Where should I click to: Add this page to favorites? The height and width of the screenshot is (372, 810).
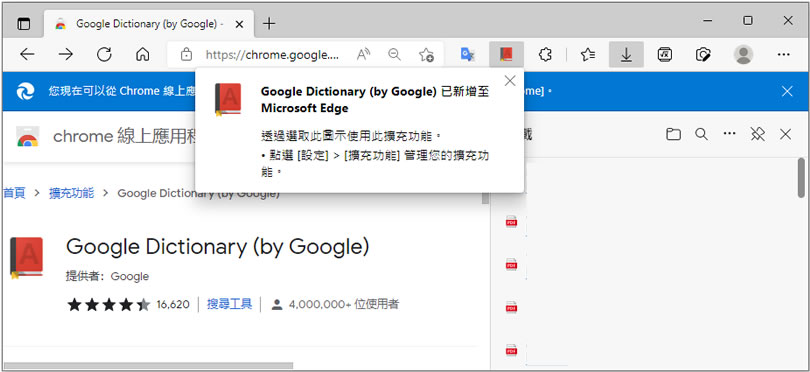pos(426,54)
